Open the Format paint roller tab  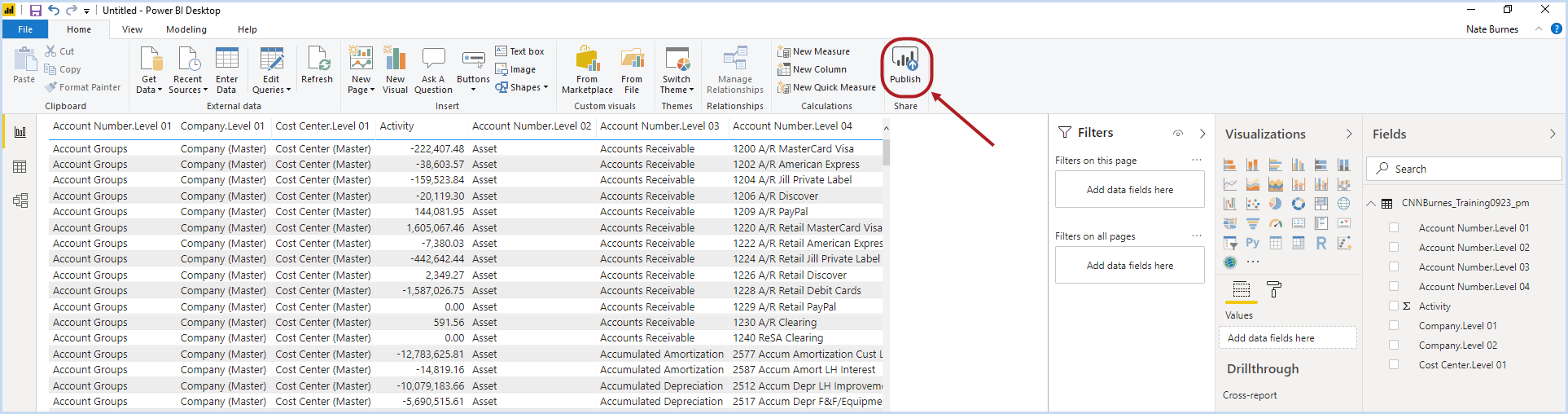[x=1274, y=289]
